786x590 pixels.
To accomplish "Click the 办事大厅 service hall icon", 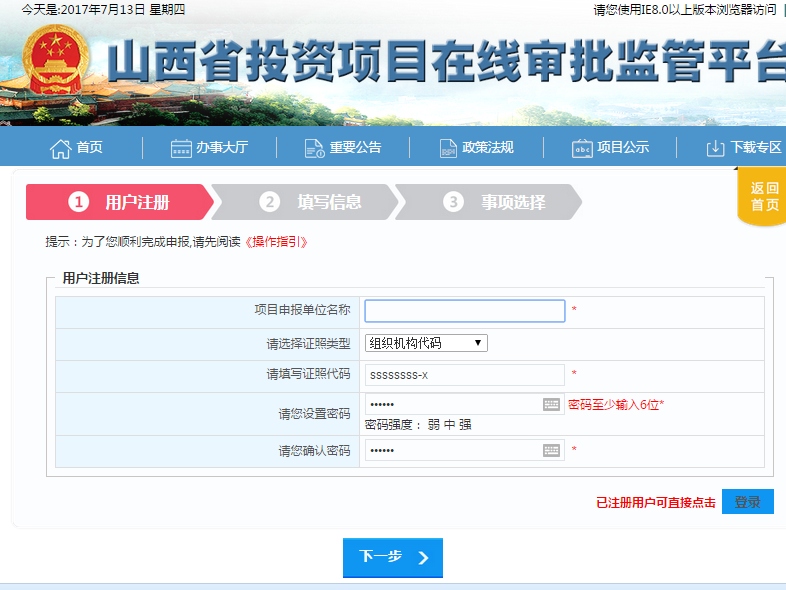I will point(181,148).
